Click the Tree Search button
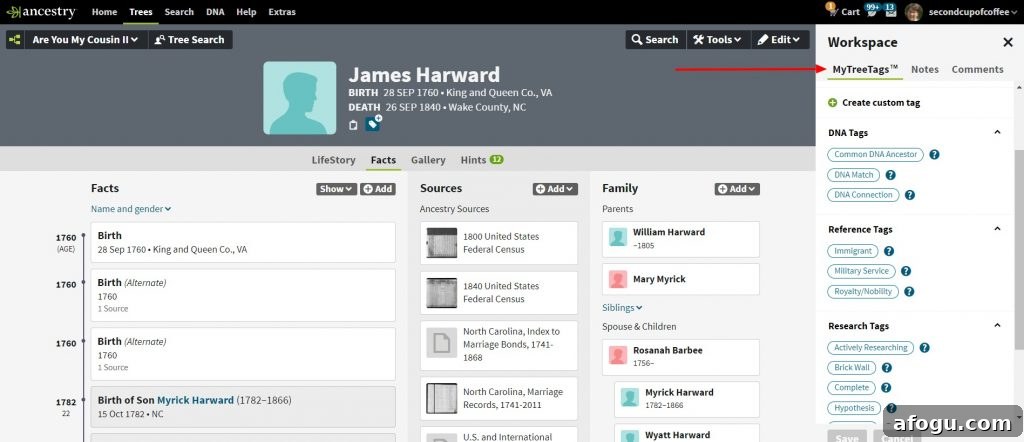1024x442 pixels. [190, 40]
